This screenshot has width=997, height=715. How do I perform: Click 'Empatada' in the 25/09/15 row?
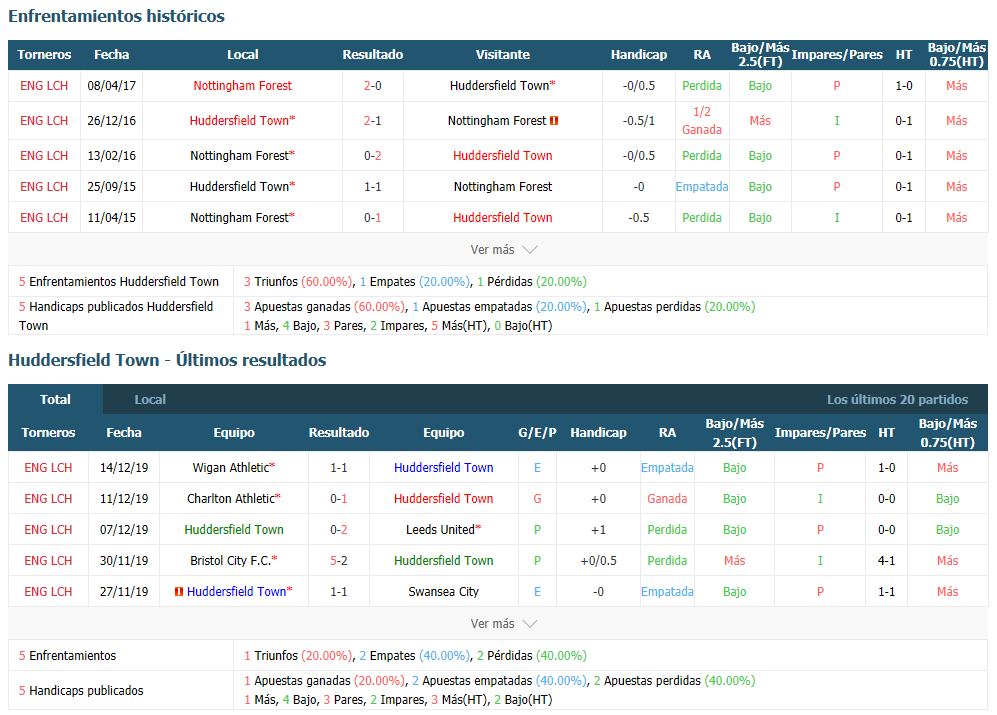click(x=702, y=187)
